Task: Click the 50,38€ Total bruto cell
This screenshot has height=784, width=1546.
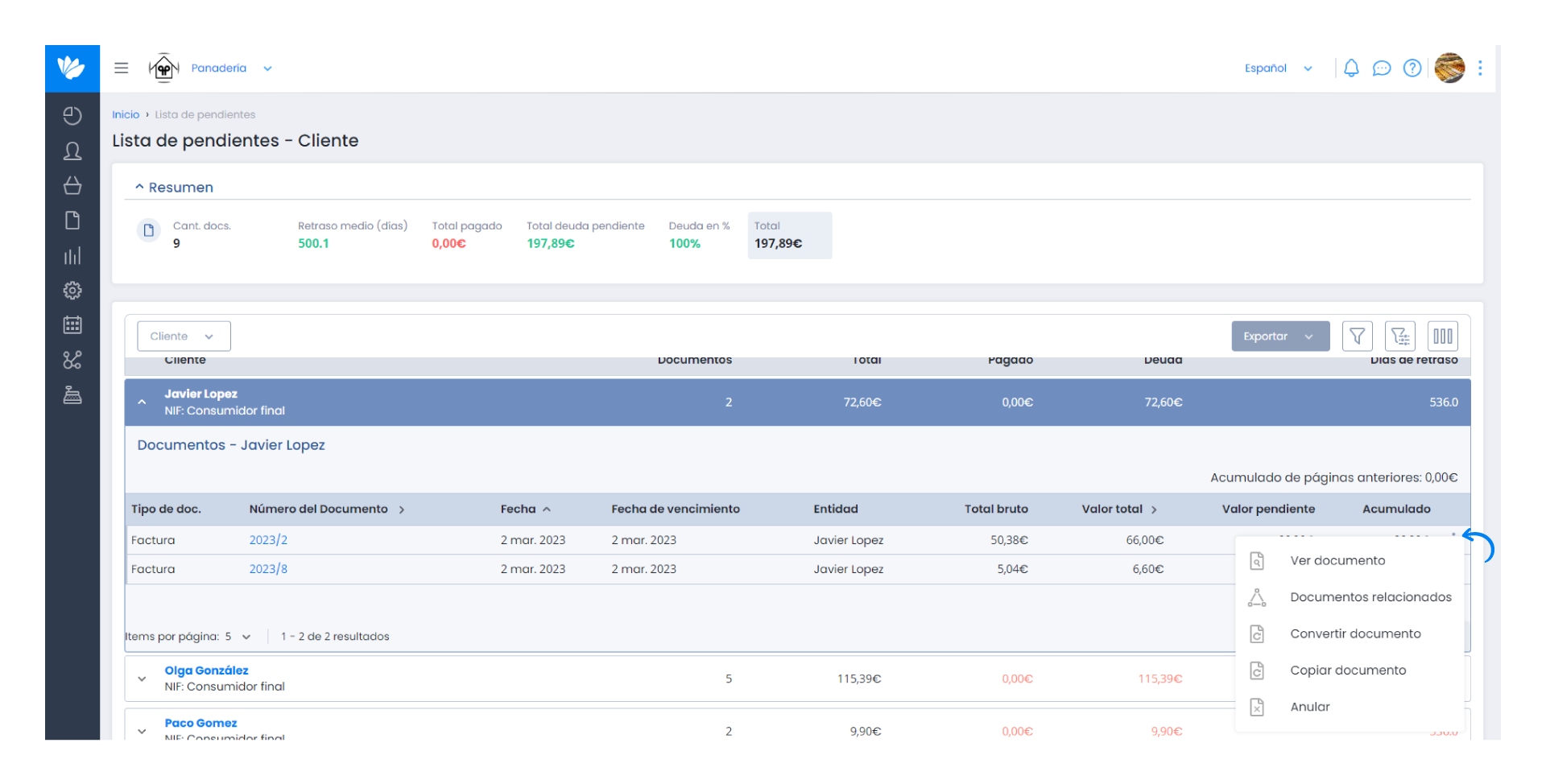Action: (x=1009, y=540)
